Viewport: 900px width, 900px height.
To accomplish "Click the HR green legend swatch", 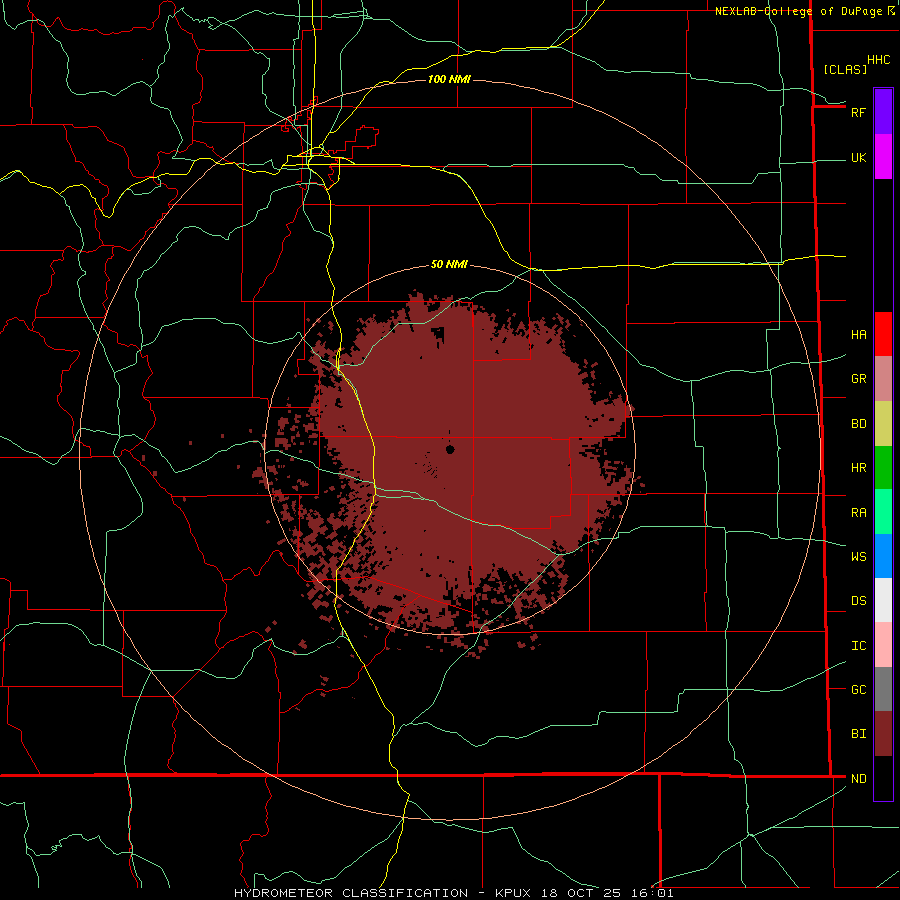I will click(x=883, y=468).
